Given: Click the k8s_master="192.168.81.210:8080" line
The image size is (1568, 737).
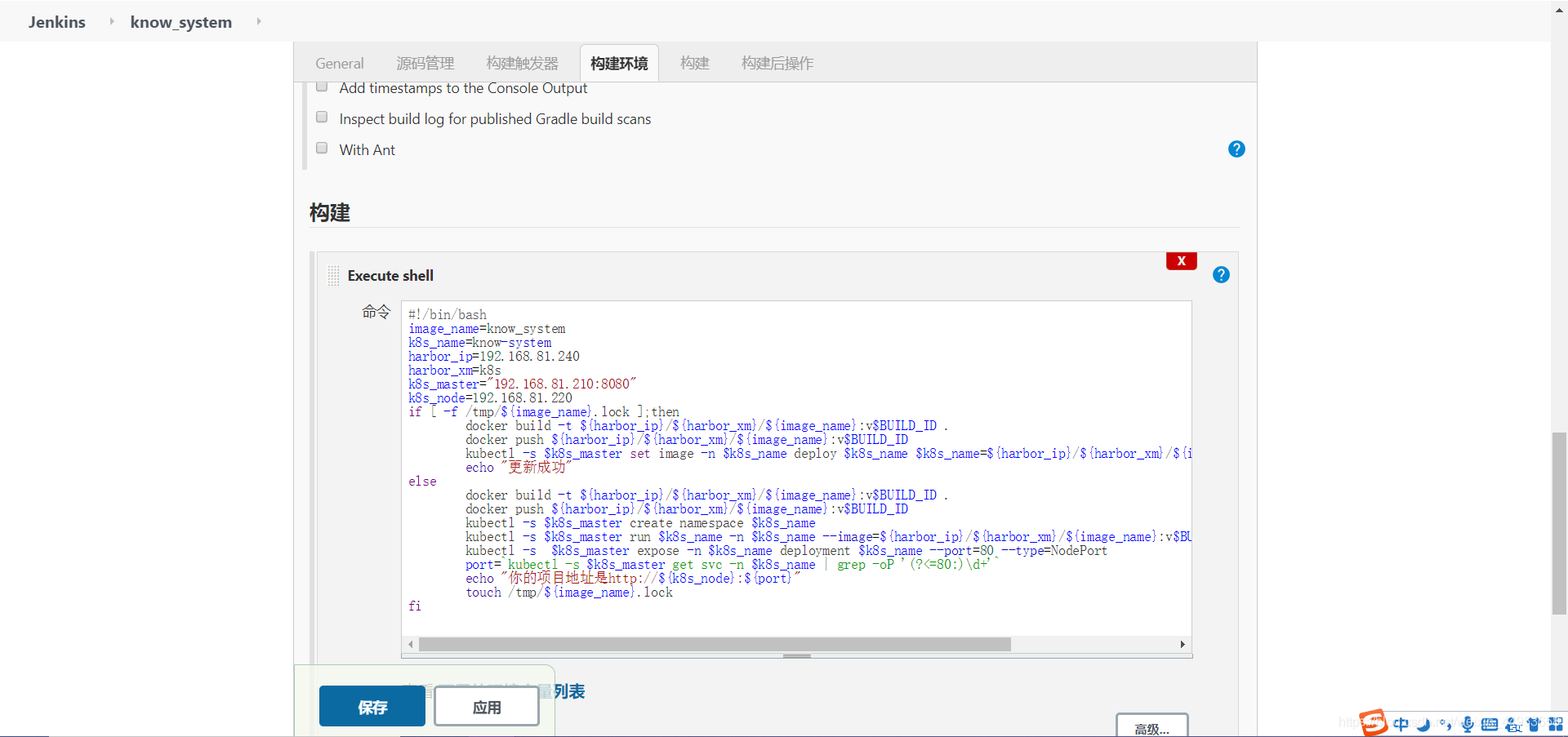Looking at the screenshot, I should pyautogui.click(x=523, y=384).
